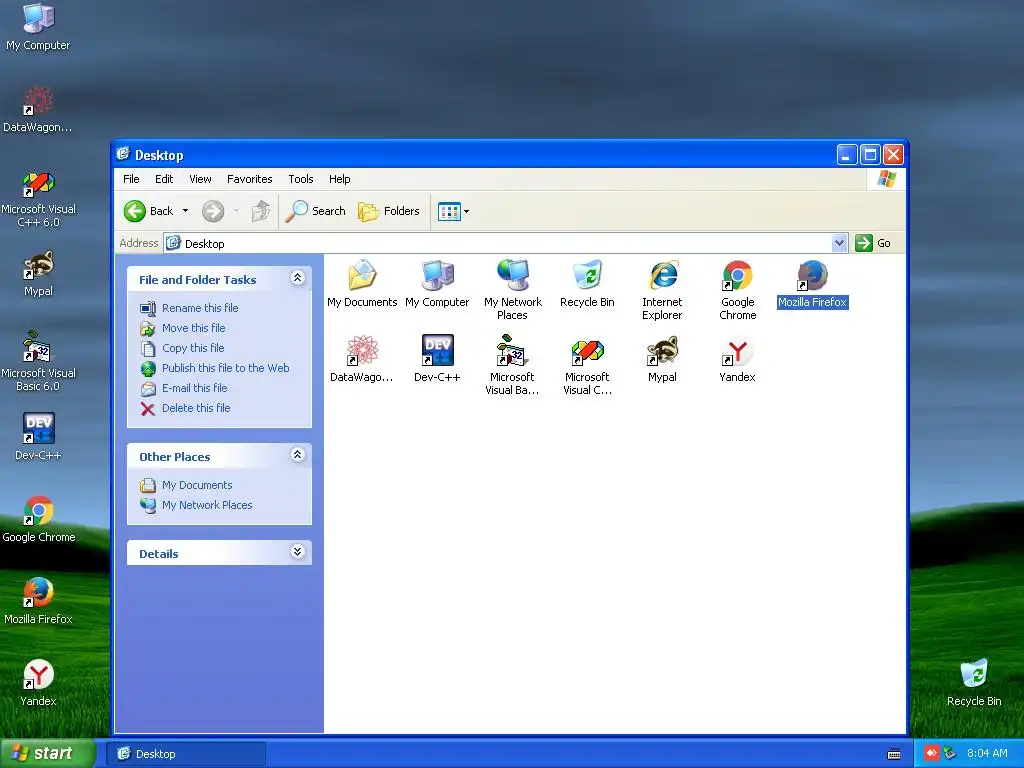
Task: Collapse Other Places panel
Action: (x=297, y=455)
